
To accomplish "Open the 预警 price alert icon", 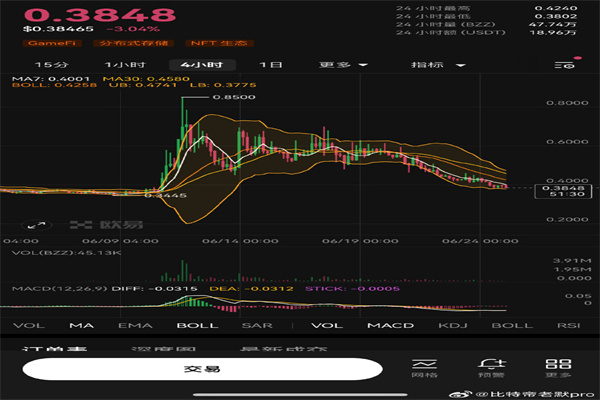I will 489,368.
